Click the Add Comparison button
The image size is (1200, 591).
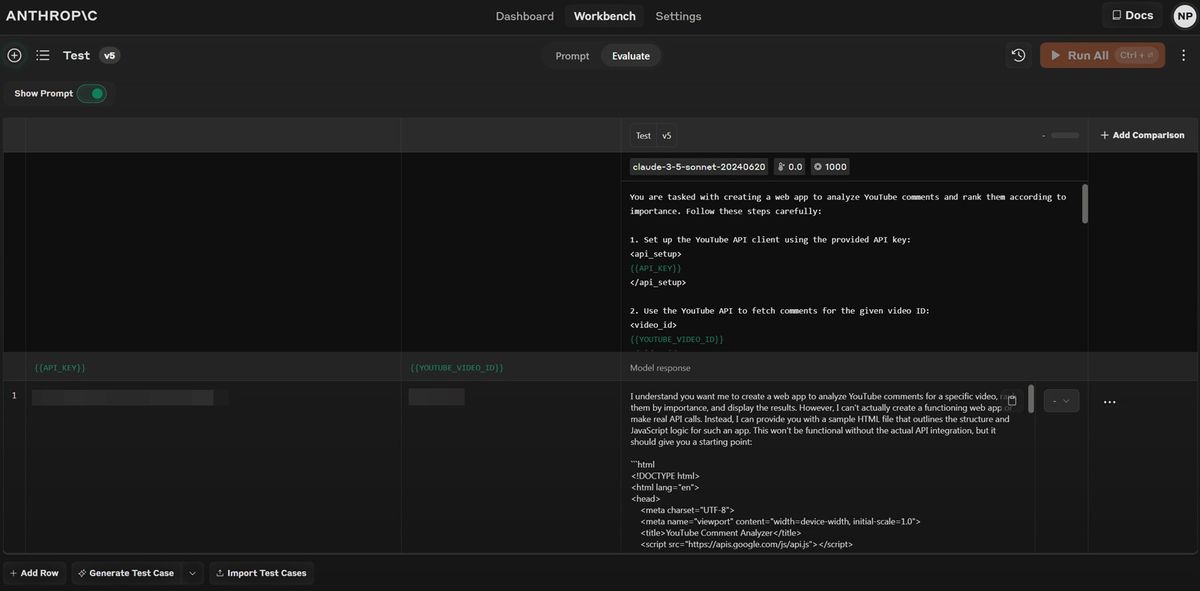point(1142,135)
